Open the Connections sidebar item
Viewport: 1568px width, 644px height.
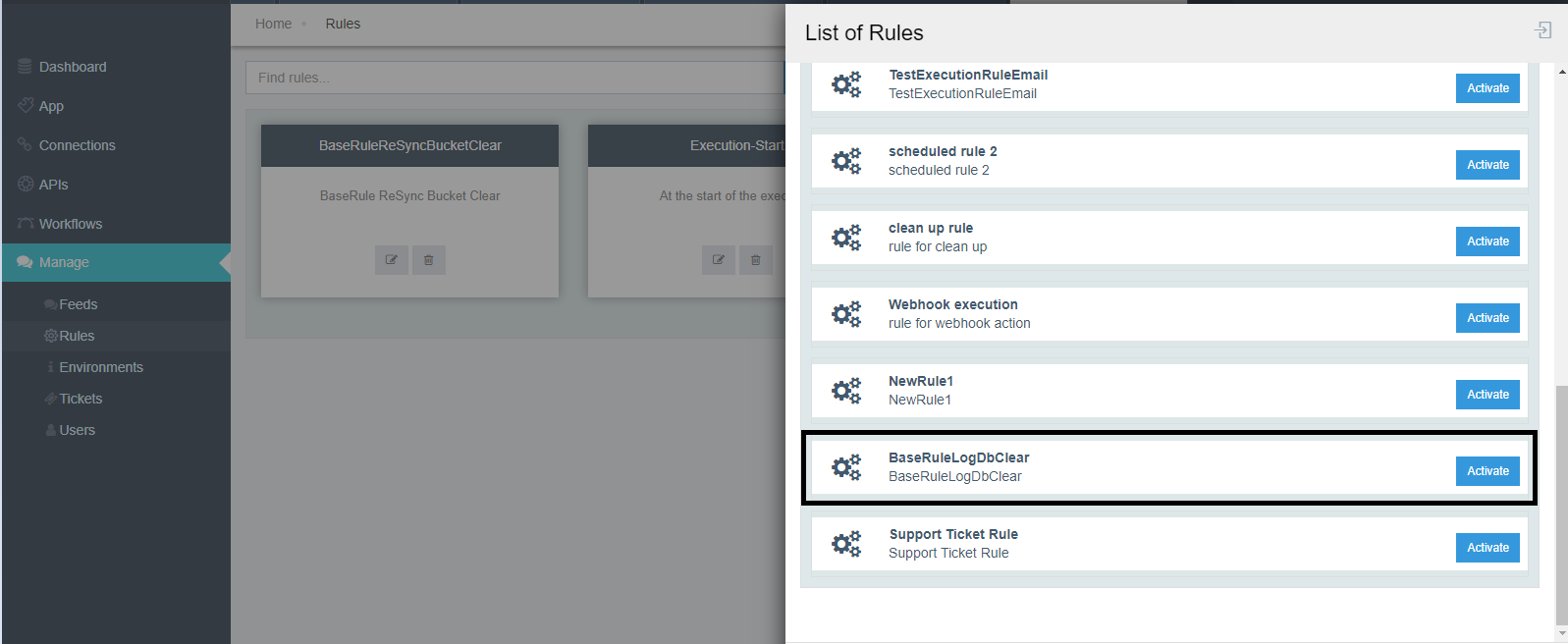77,145
